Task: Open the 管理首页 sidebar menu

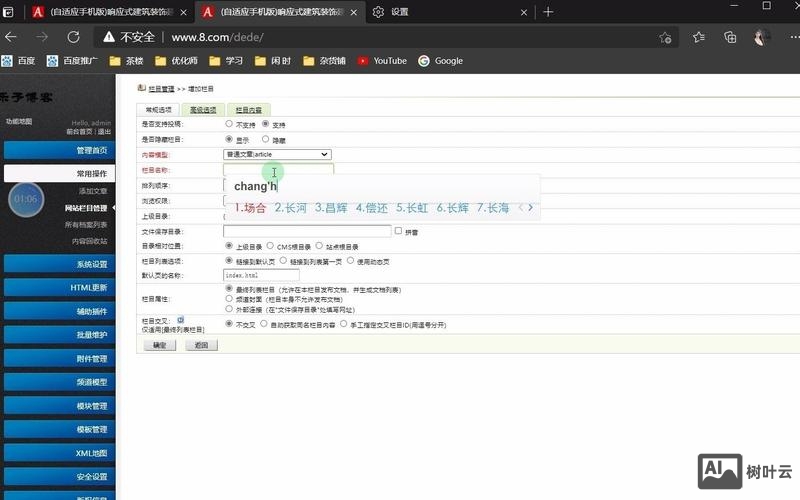Action: coord(59,151)
